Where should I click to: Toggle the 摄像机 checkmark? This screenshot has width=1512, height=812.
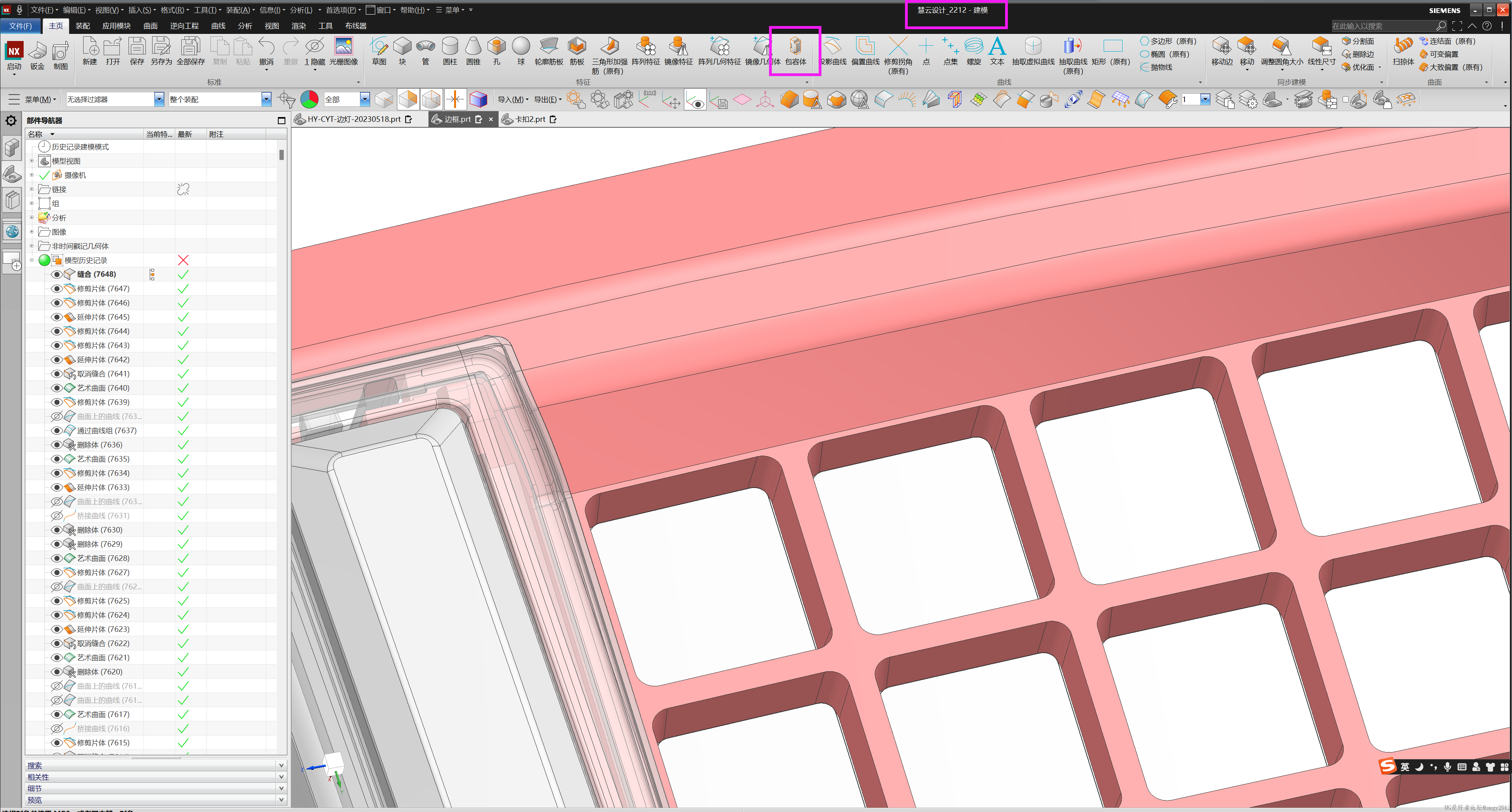[45, 175]
